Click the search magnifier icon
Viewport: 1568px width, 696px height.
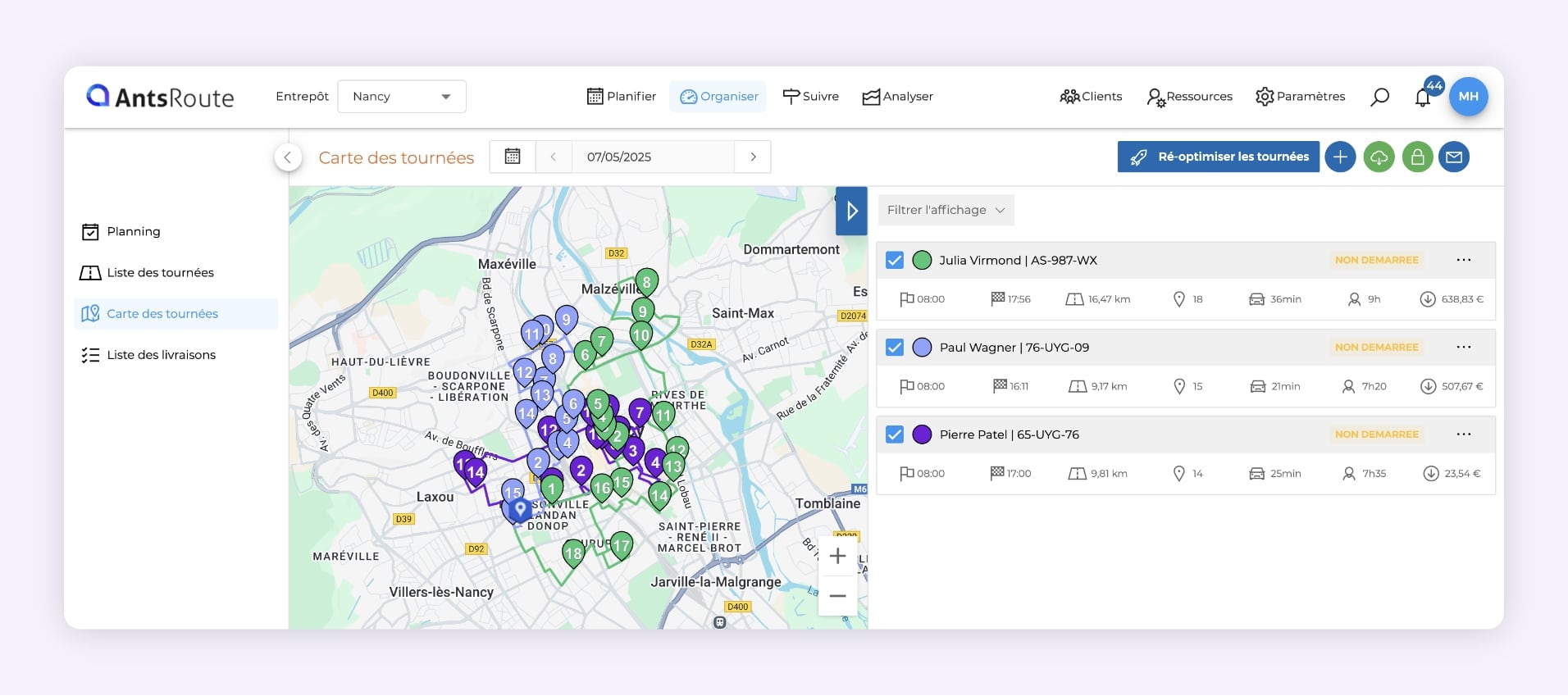tap(1379, 97)
